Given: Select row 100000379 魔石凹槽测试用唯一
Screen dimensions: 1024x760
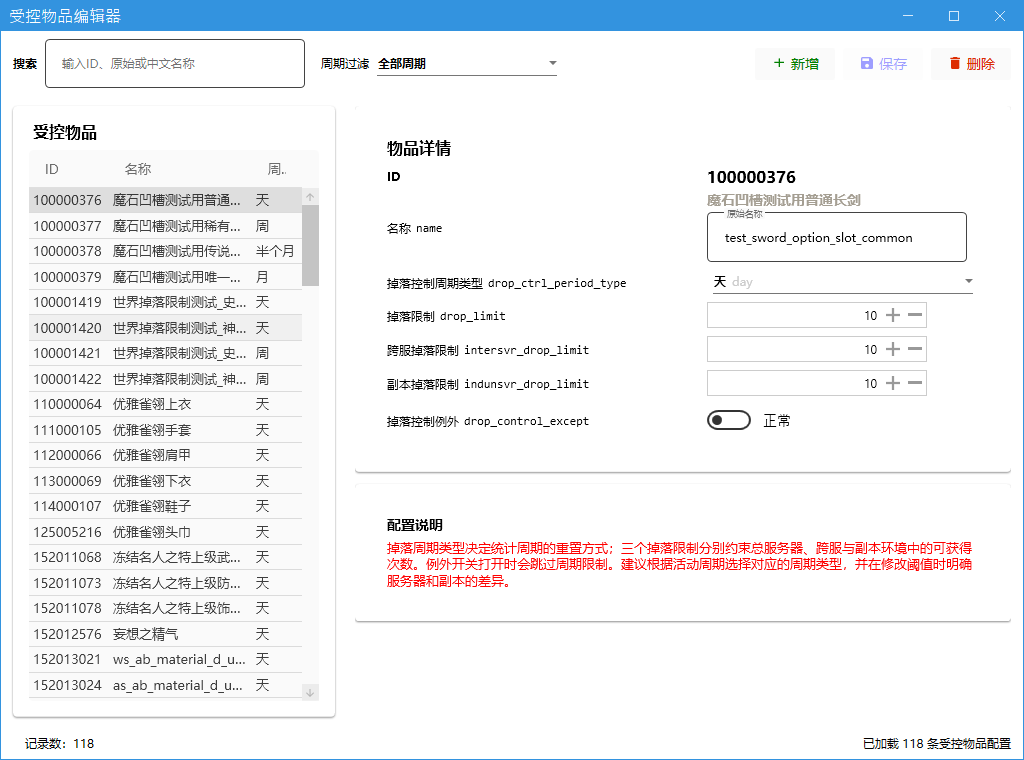Looking at the screenshot, I should (166, 277).
